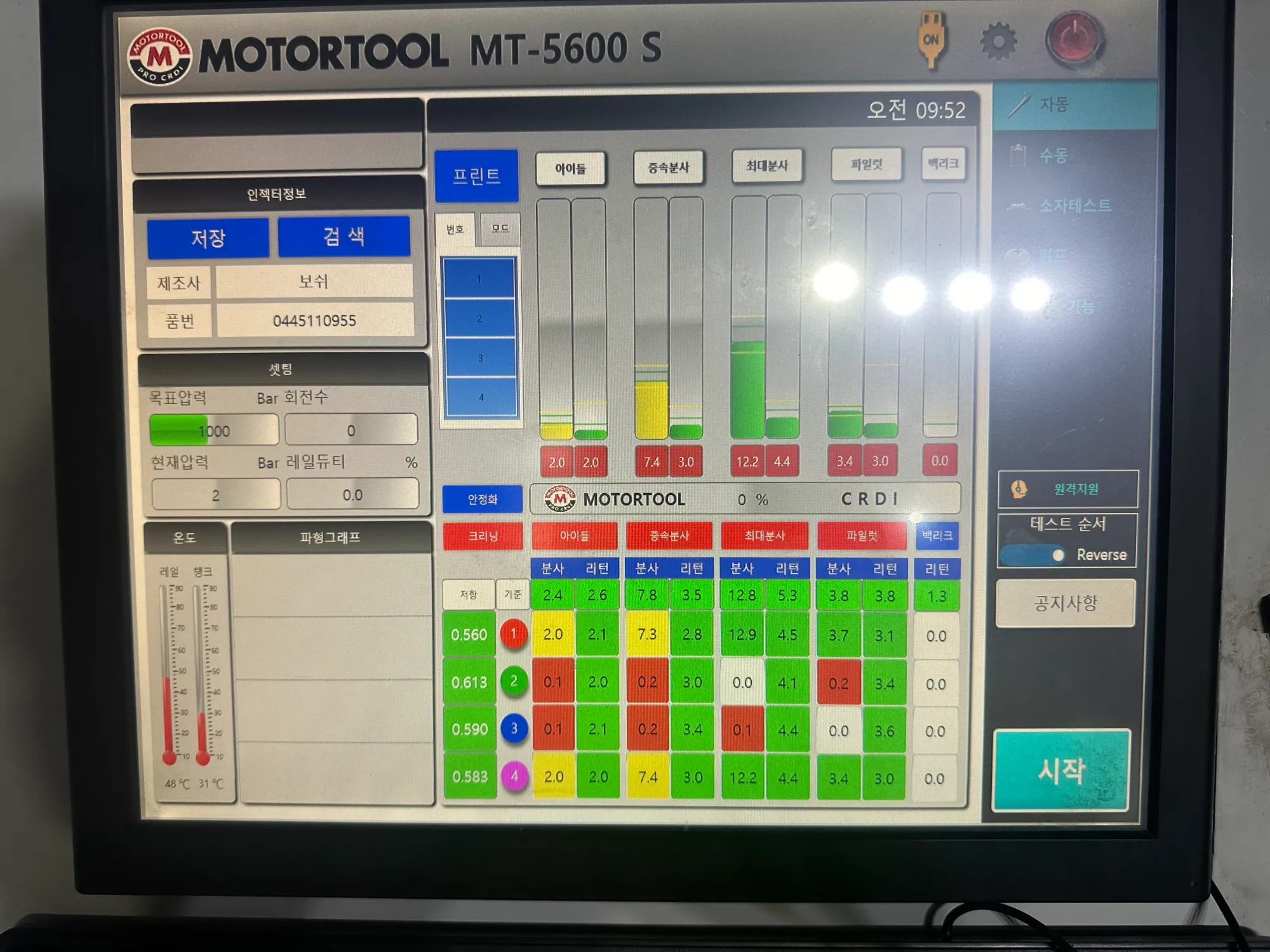Switch to the 모드 tab
The width and height of the screenshot is (1270, 952).
click(x=500, y=228)
